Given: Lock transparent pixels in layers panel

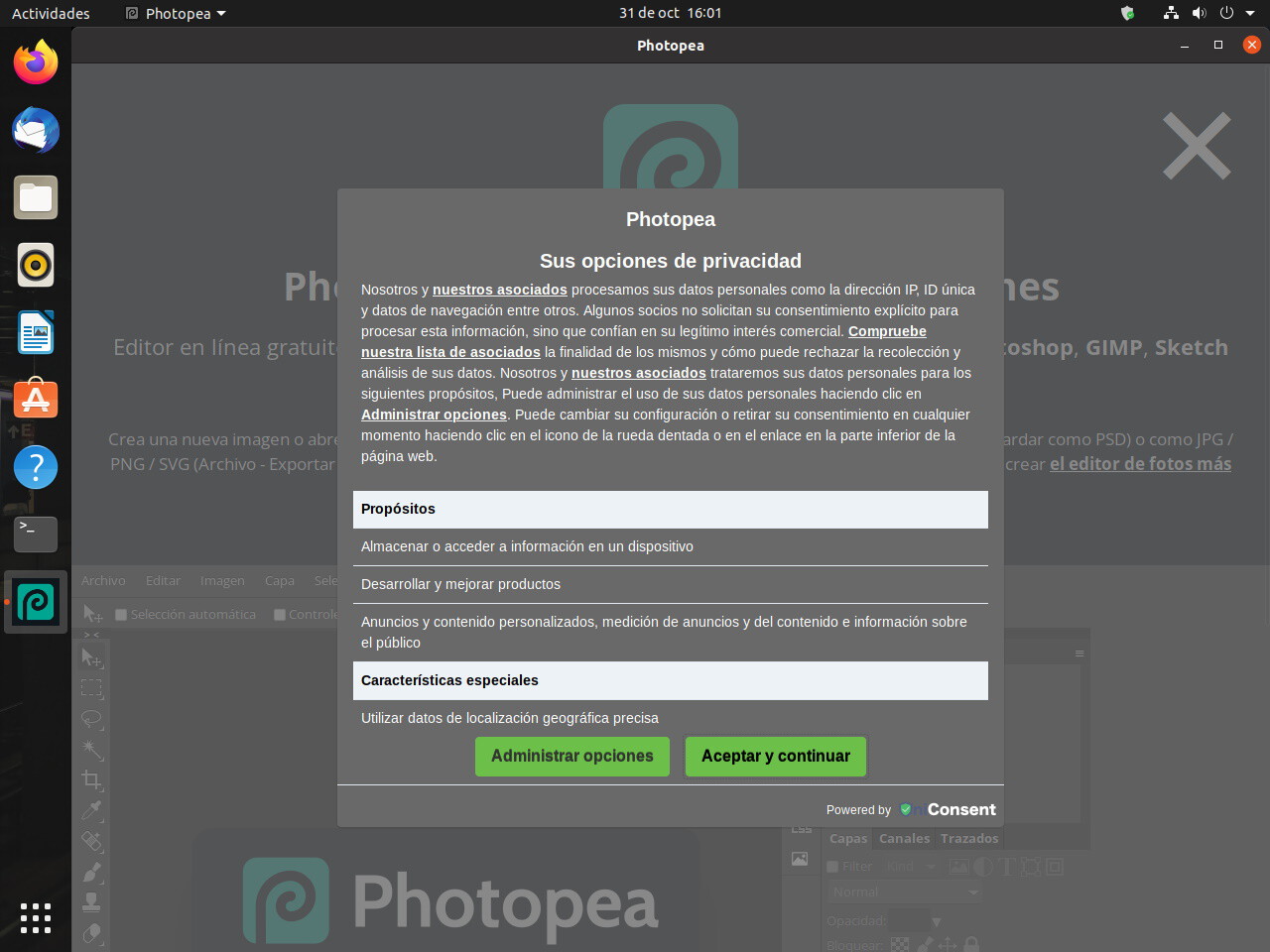Looking at the screenshot, I should [x=899, y=945].
